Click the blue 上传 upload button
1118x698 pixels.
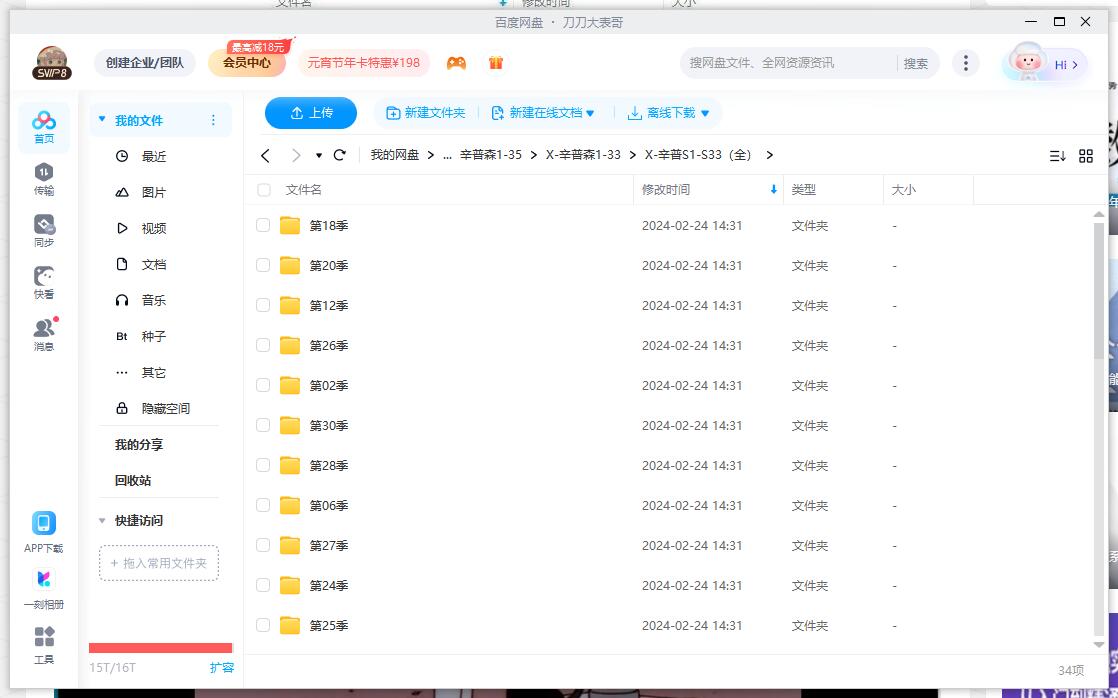(310, 113)
